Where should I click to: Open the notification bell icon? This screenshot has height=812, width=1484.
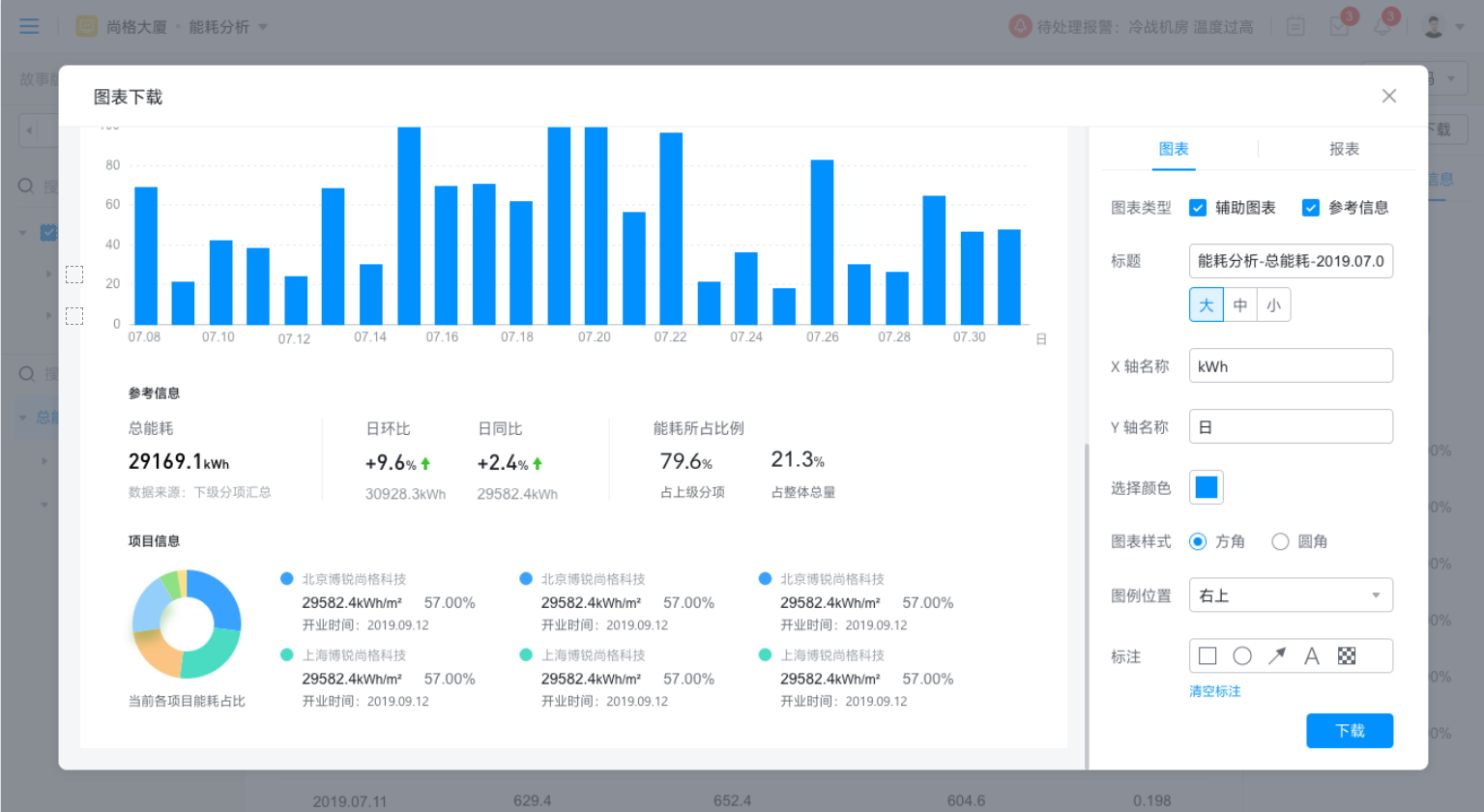(1382, 26)
